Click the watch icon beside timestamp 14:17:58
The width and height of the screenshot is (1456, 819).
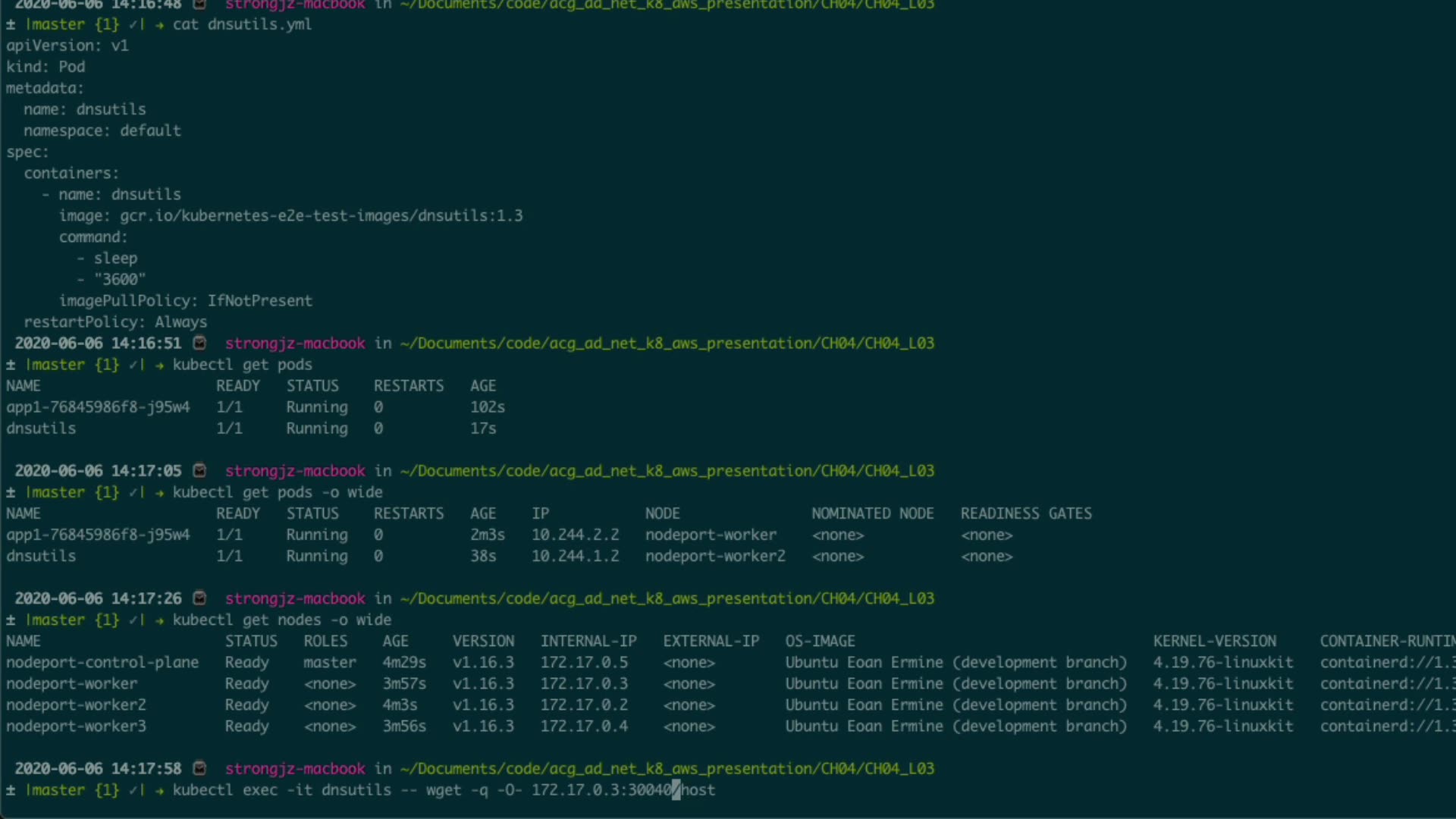tap(199, 768)
